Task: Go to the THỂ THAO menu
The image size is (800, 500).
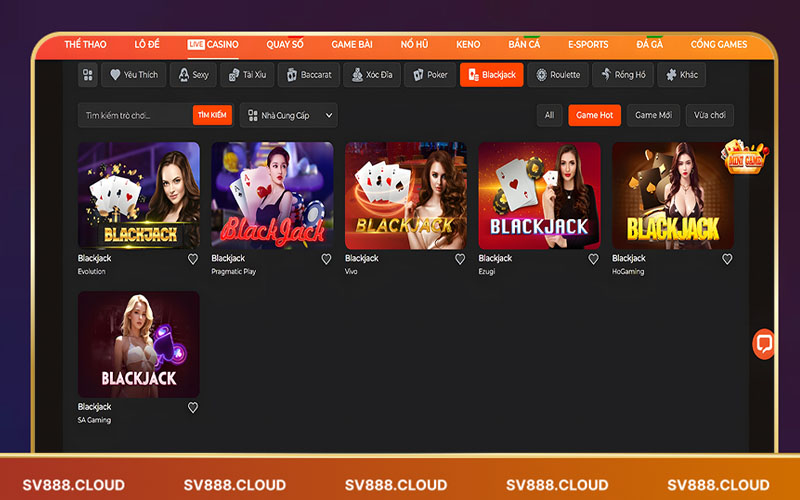Action: point(85,44)
